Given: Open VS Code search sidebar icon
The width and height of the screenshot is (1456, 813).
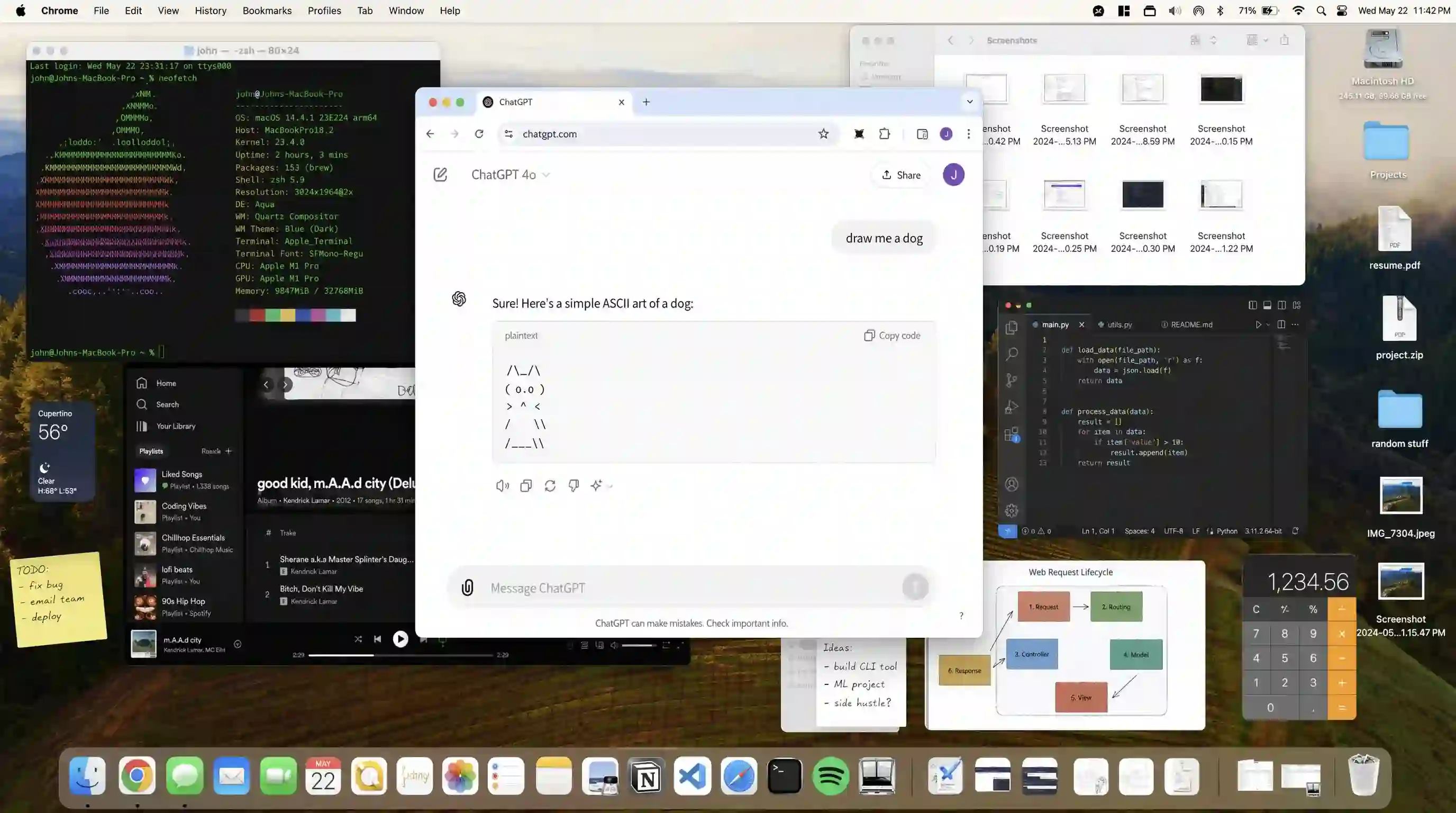Looking at the screenshot, I should click(1012, 354).
